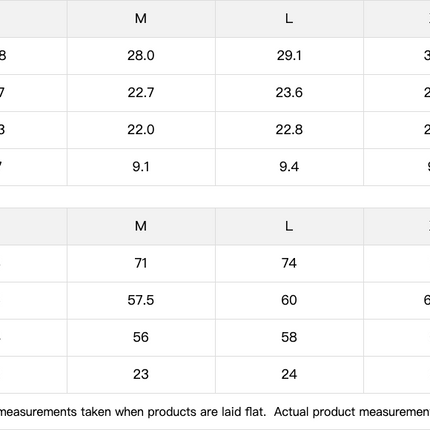430x430 pixels.
Task: Click the L header in lower table
Action: click(289, 226)
